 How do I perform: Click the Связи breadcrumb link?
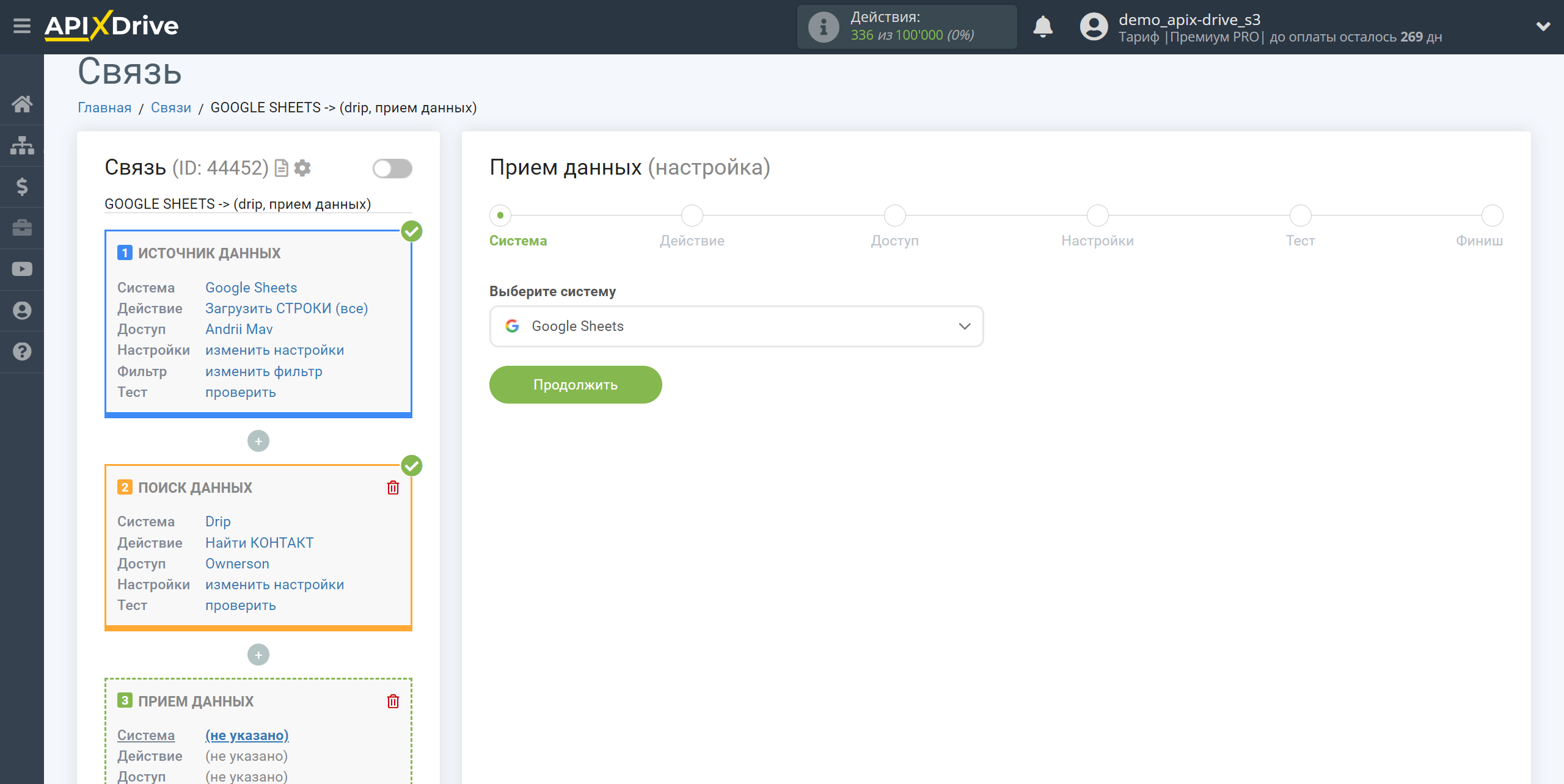171,107
